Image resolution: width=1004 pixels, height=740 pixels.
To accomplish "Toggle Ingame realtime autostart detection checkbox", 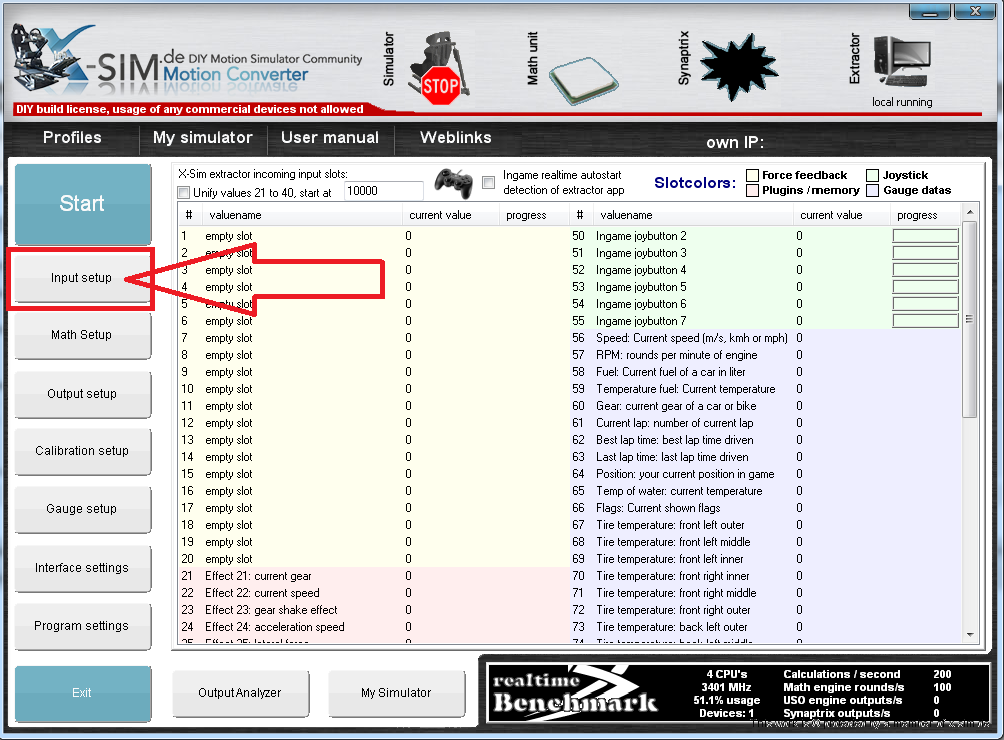I will click(x=488, y=182).
